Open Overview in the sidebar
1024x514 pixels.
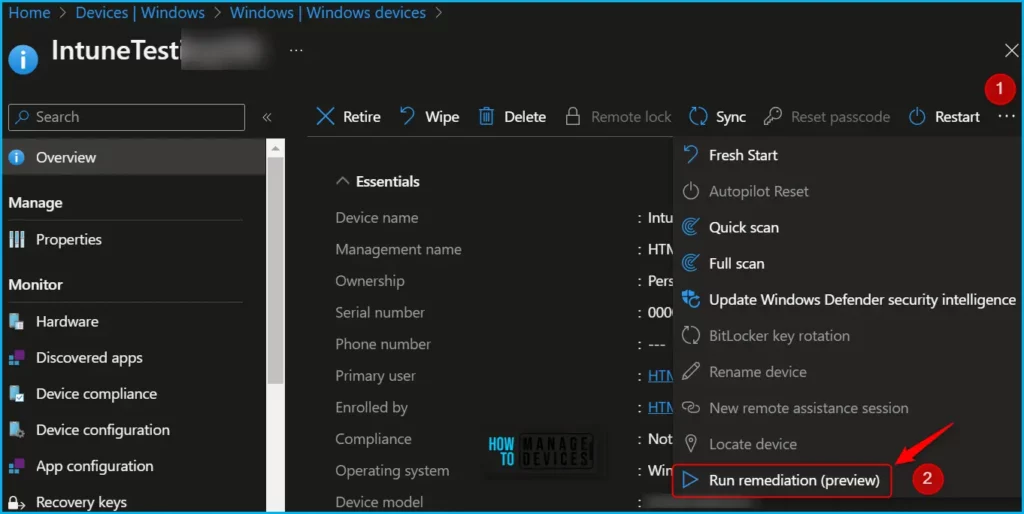[133, 157]
